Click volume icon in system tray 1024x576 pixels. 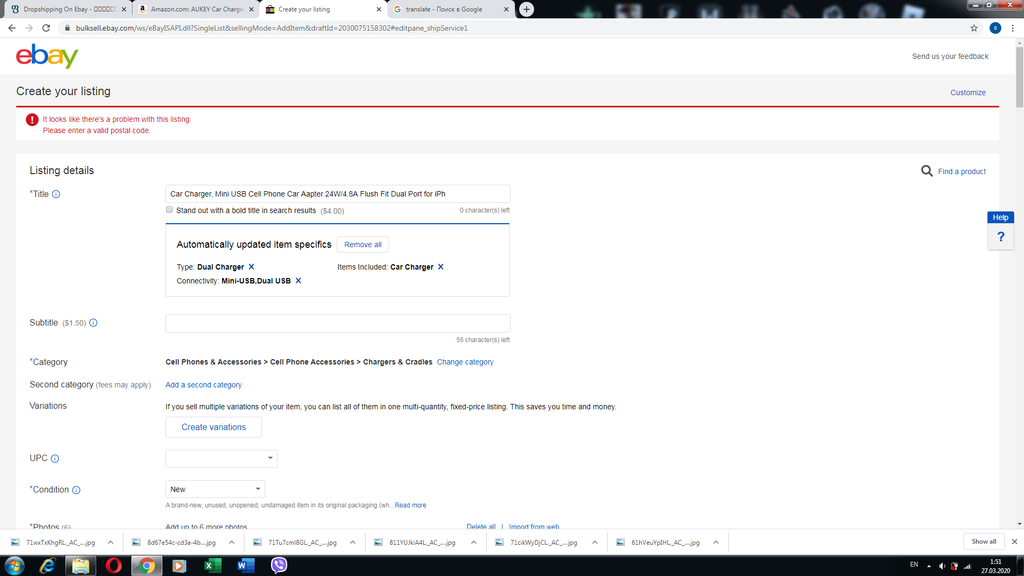click(x=942, y=566)
